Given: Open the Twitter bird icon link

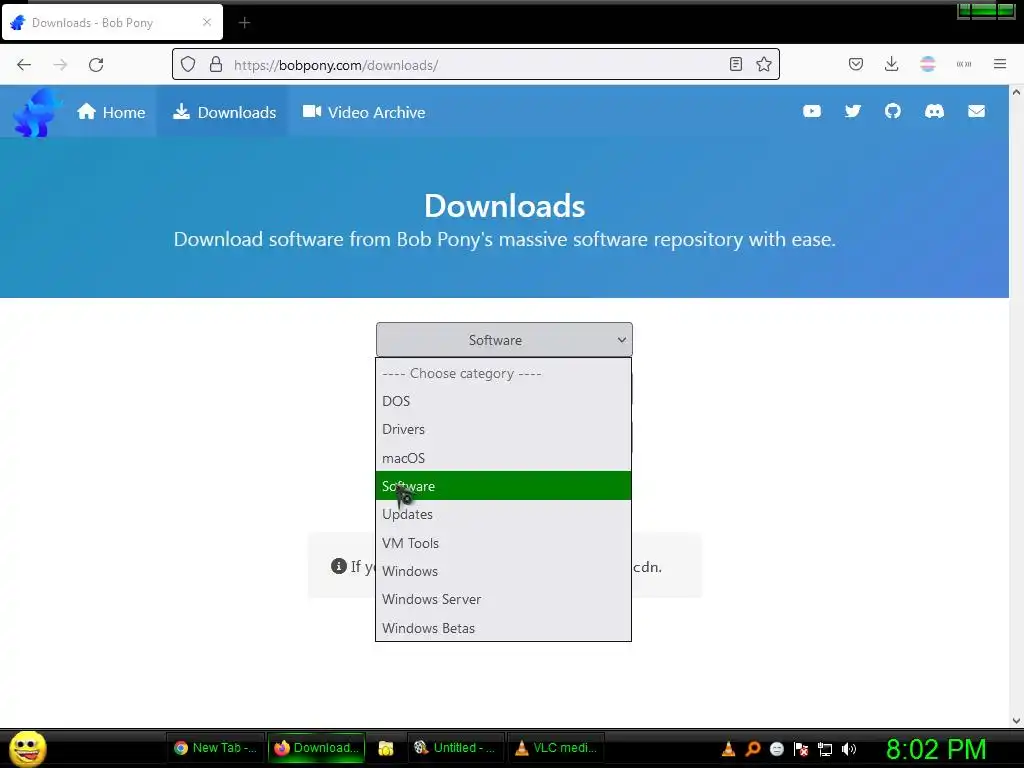Looking at the screenshot, I should coord(852,112).
